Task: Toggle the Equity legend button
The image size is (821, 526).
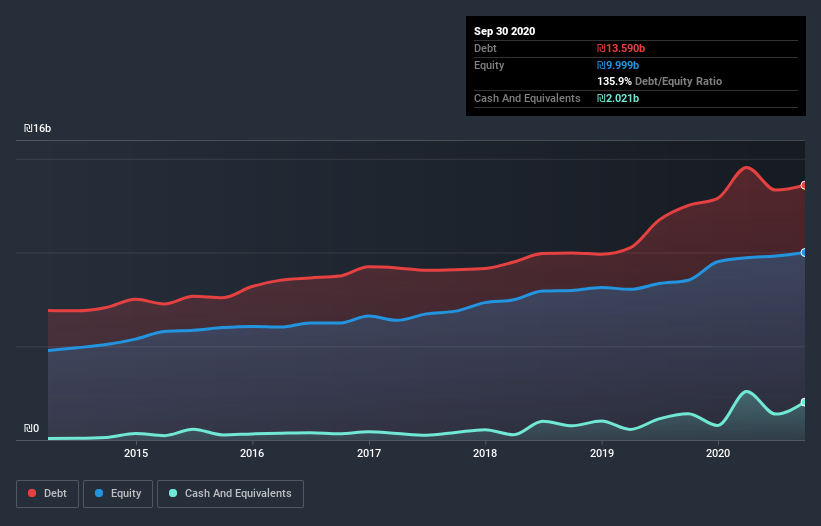Action: pyautogui.click(x=118, y=494)
